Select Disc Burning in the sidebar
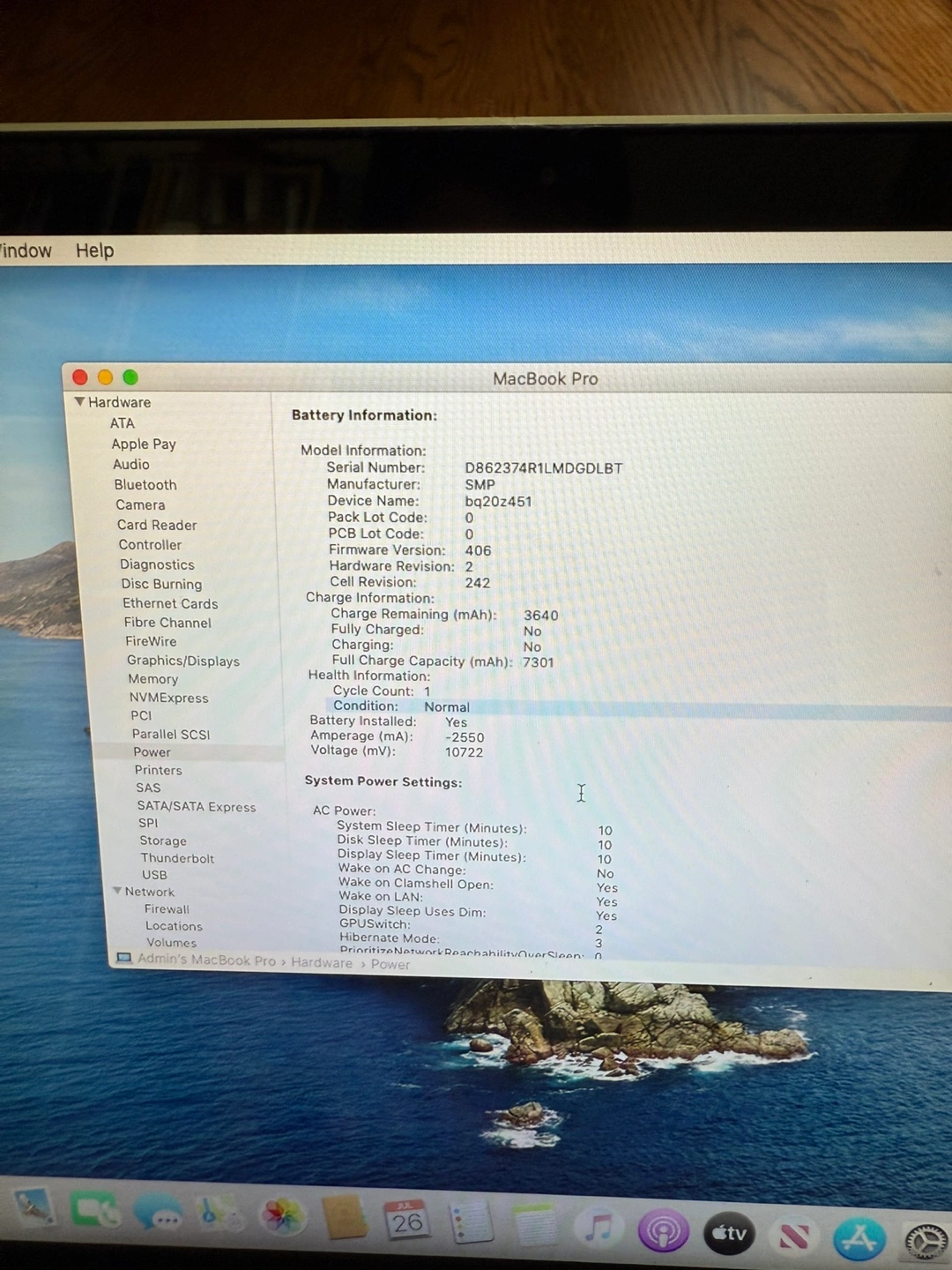Viewport: 952px width, 1270px height. [x=161, y=584]
